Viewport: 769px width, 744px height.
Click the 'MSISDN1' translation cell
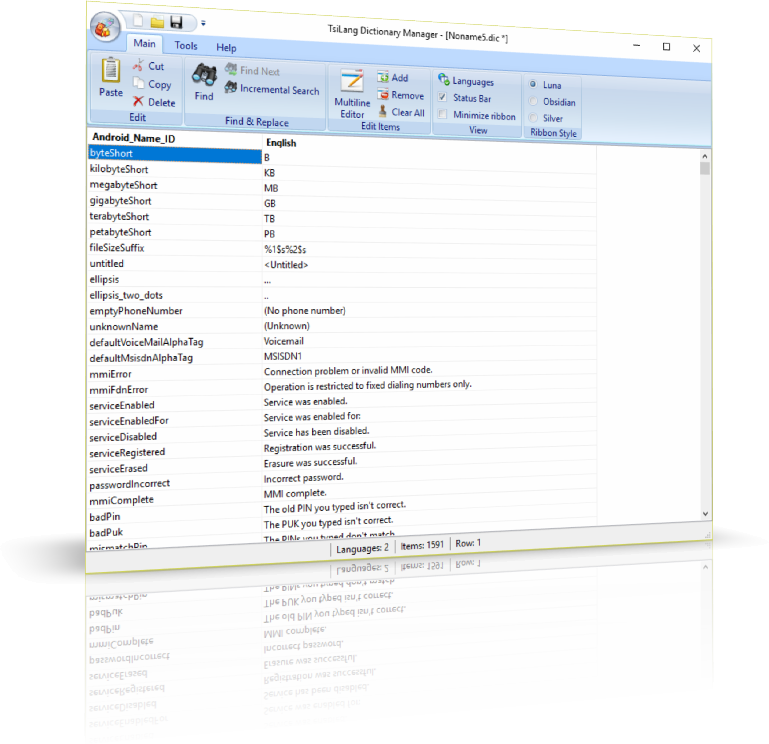(x=429, y=356)
